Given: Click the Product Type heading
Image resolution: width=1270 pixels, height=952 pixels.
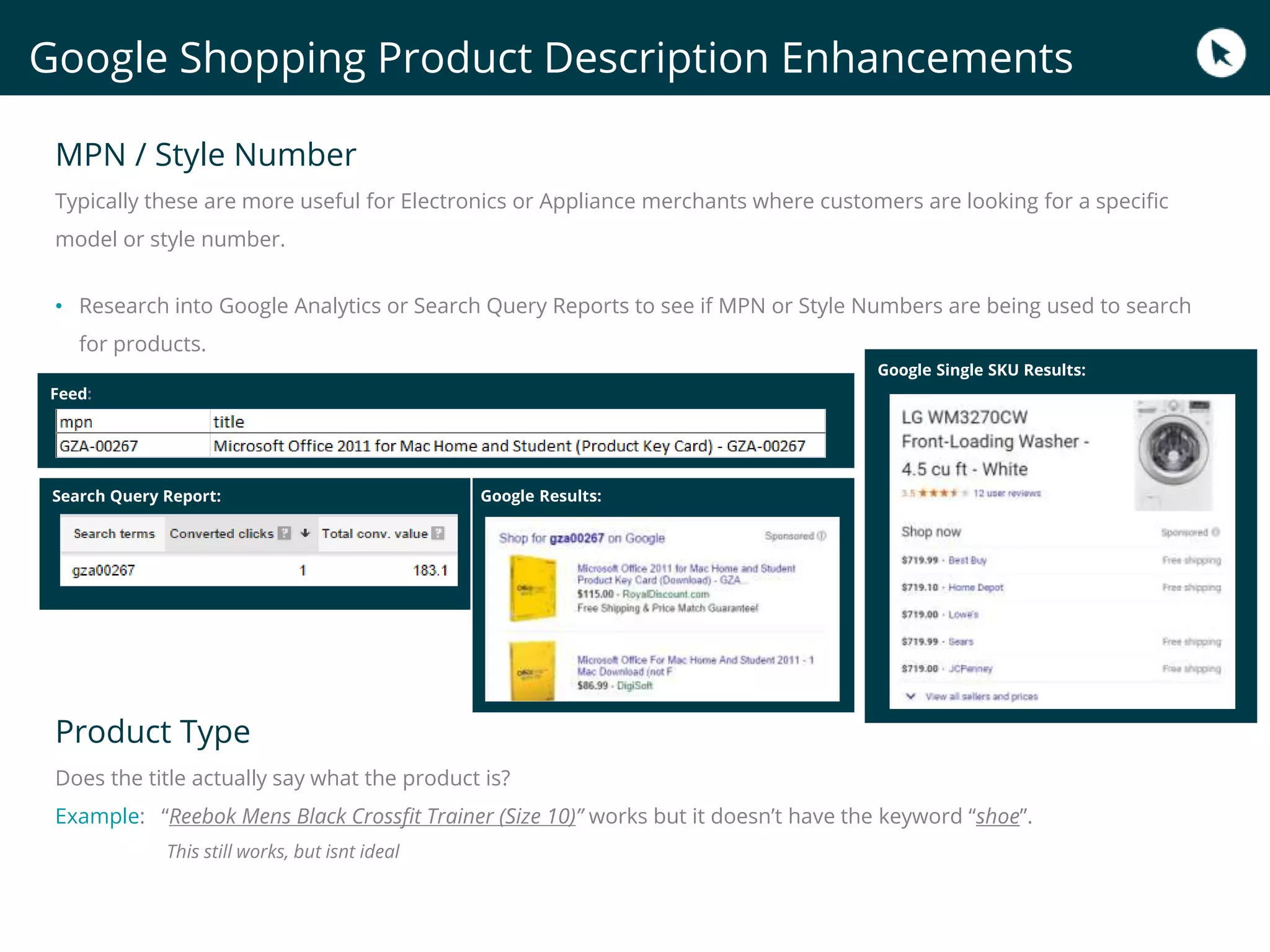Looking at the screenshot, I should point(153,731).
